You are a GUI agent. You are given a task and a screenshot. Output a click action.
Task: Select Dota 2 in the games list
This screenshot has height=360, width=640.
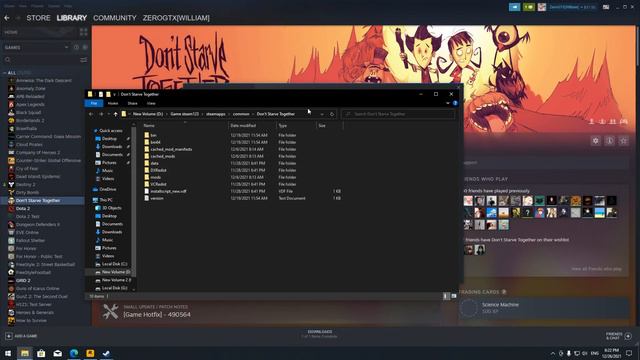[23, 209]
